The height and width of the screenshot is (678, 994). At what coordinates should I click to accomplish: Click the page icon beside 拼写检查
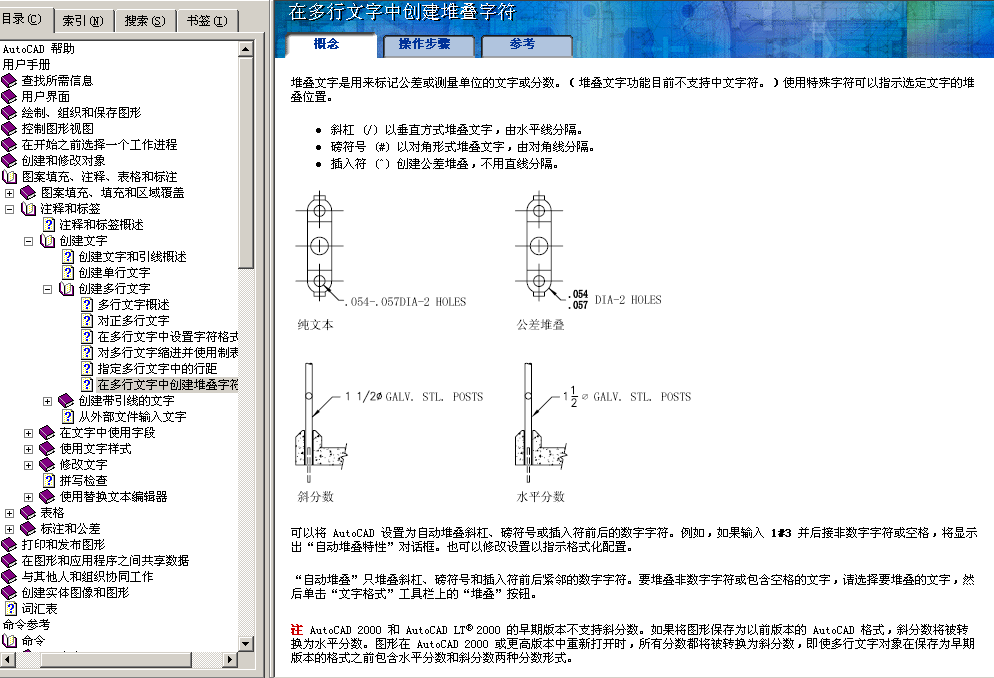point(49,481)
